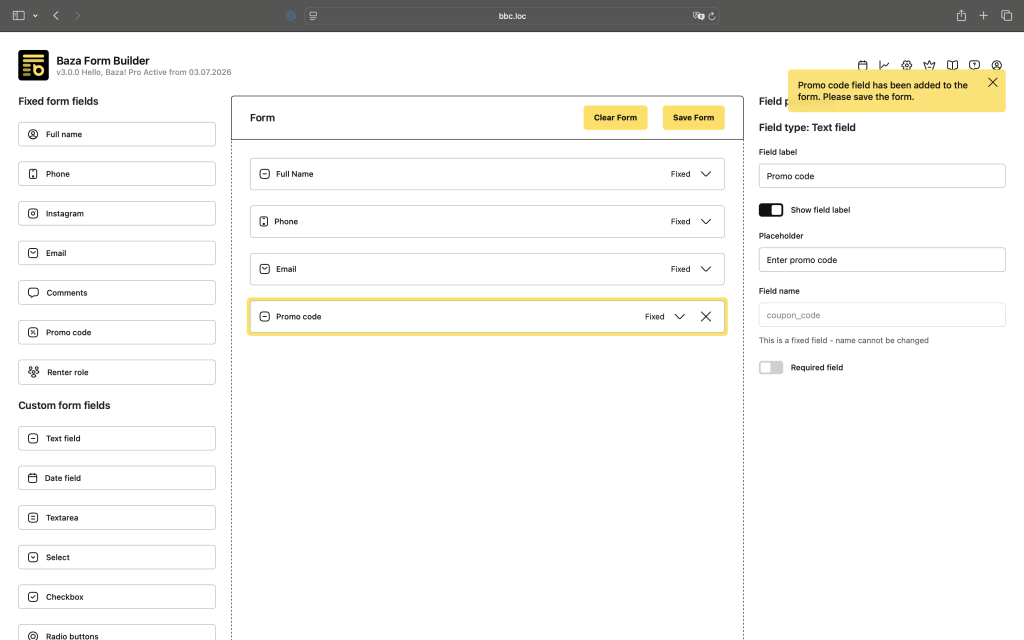Click the Baza Form Builder logo
Screen dimensions: 1024x640
coord(33,65)
